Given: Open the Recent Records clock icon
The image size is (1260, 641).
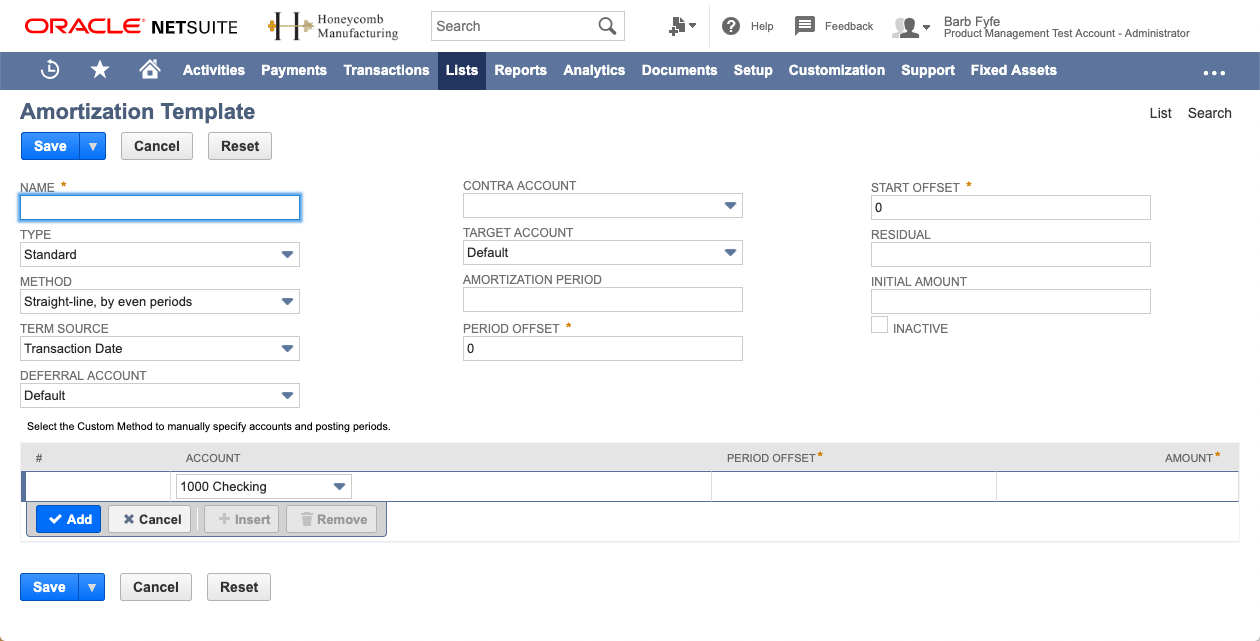Looking at the screenshot, I should [x=50, y=70].
